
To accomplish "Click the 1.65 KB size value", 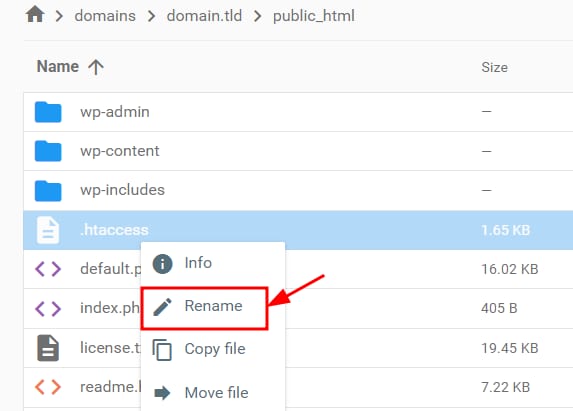I will point(505,230).
